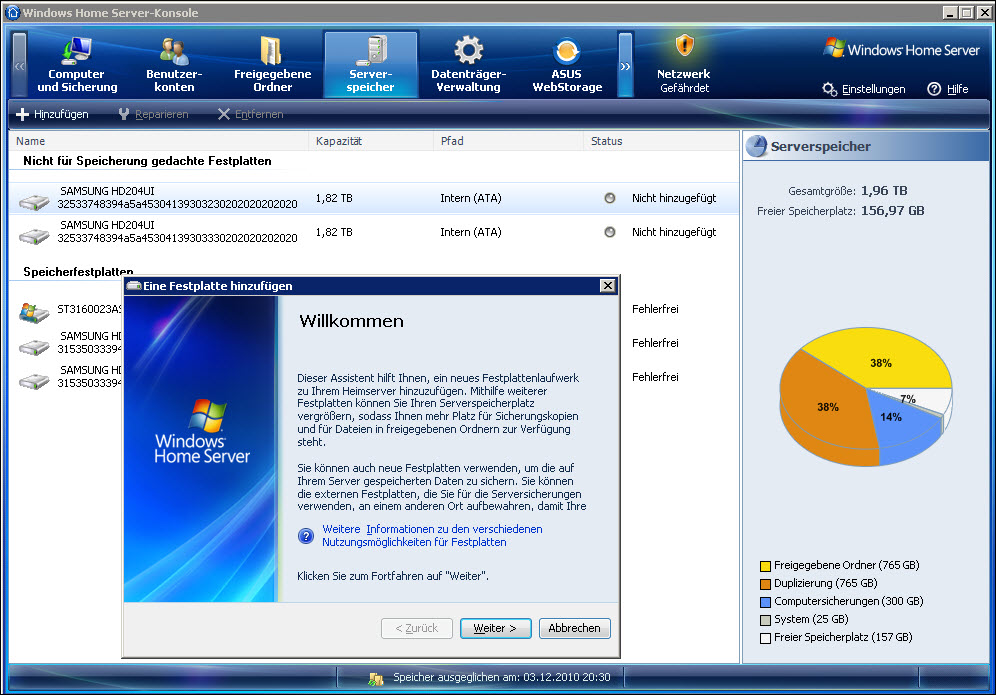The image size is (996, 695).
Task: Click the "Fehlerfrei" status of the ST3160023AS row
Action: 655,309
